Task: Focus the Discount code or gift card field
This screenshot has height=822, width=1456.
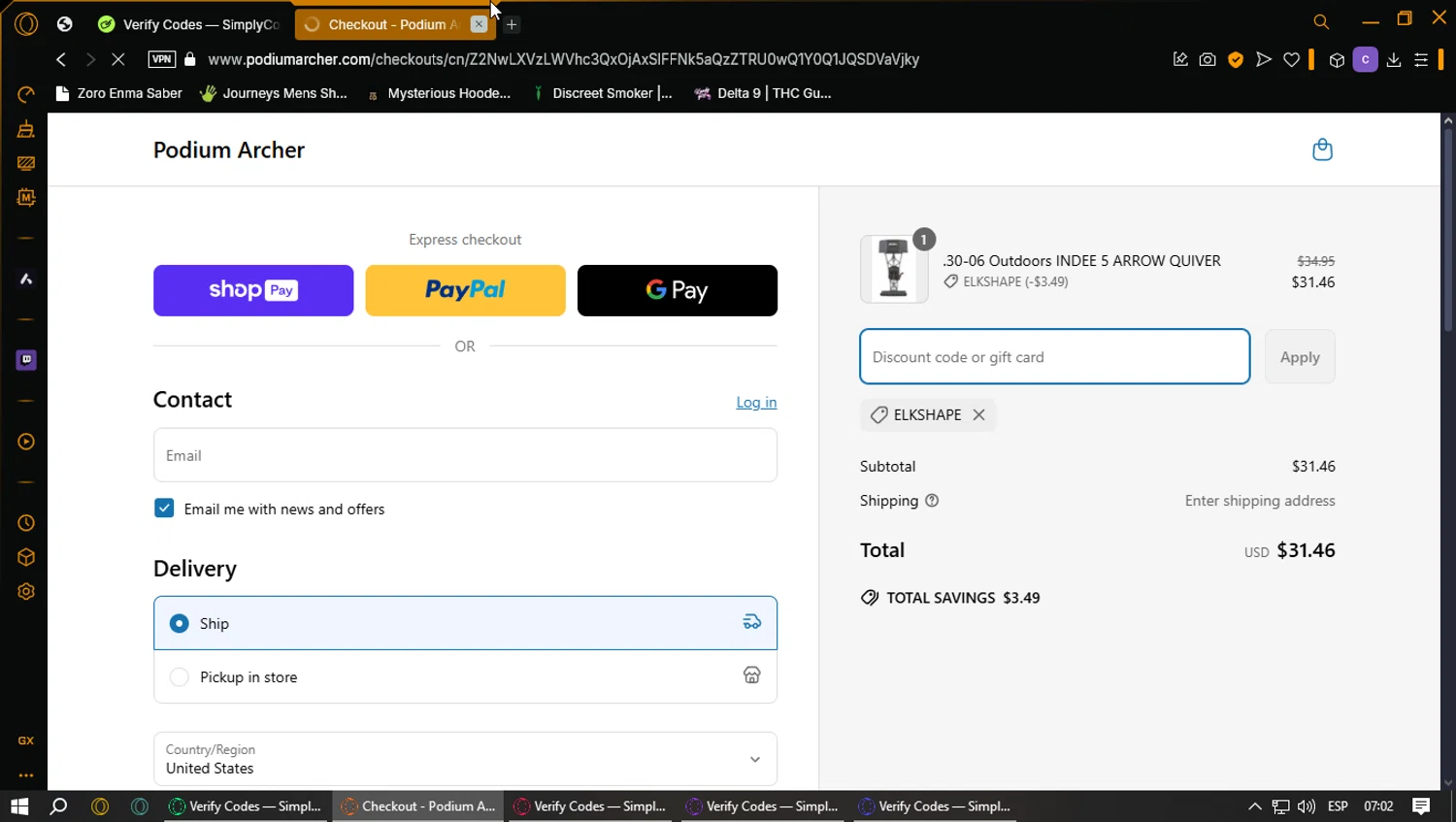Action: [1055, 357]
